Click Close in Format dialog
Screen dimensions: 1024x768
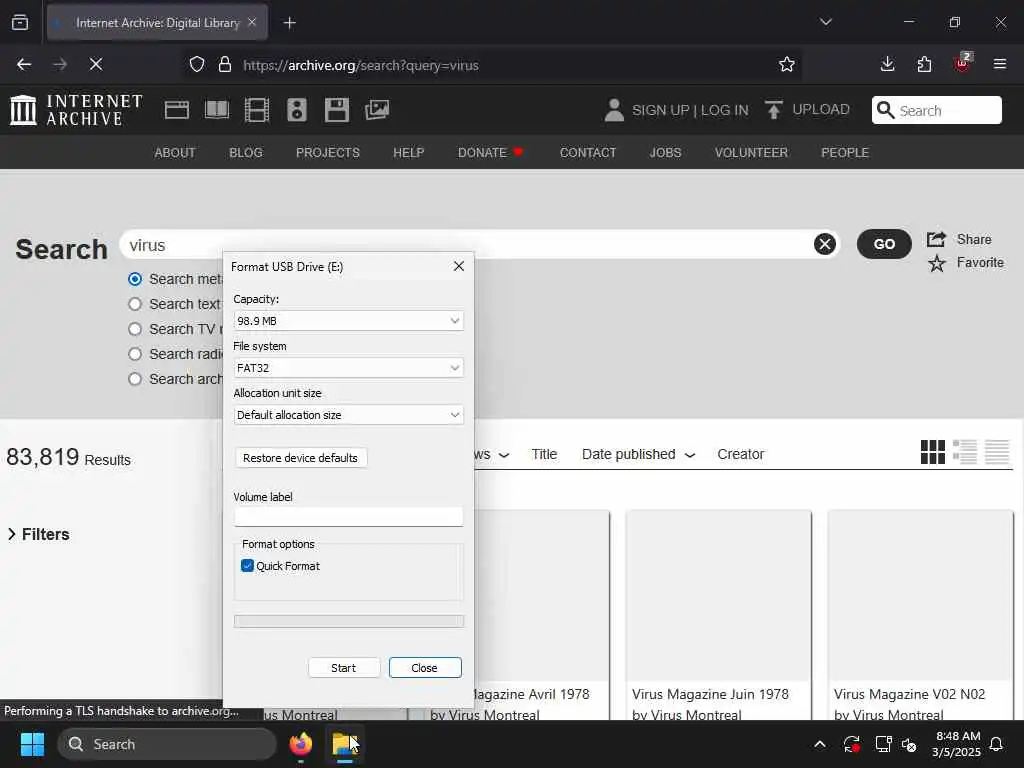424,667
